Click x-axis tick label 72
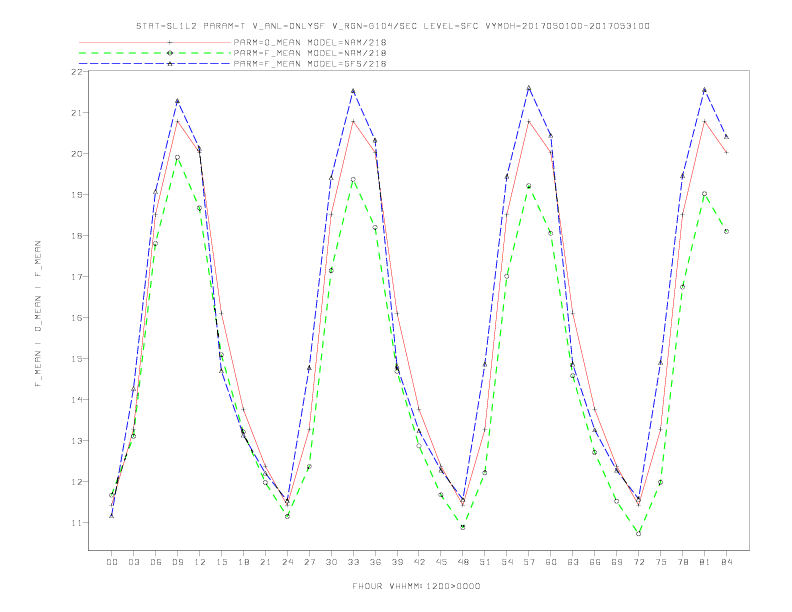 click(639, 562)
